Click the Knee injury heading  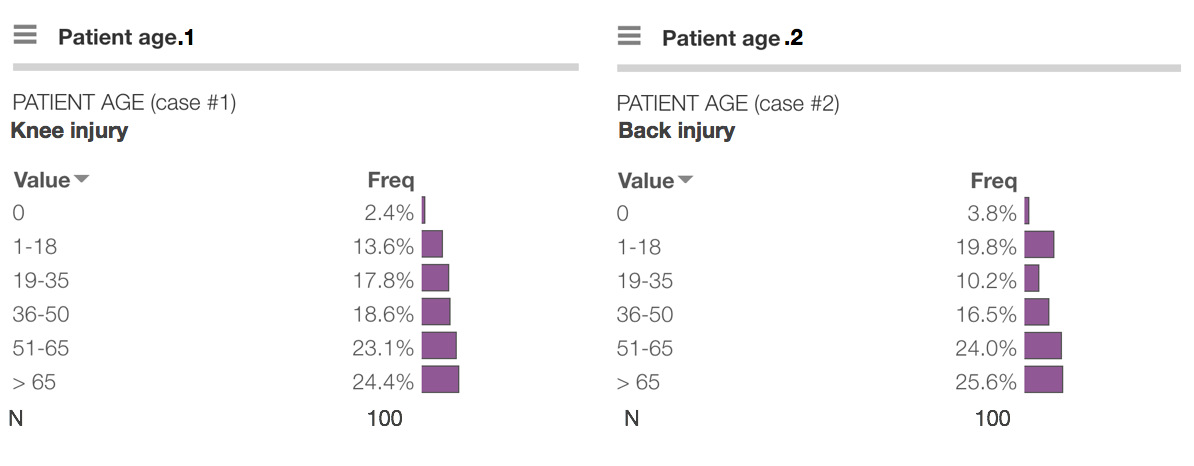tap(69, 130)
